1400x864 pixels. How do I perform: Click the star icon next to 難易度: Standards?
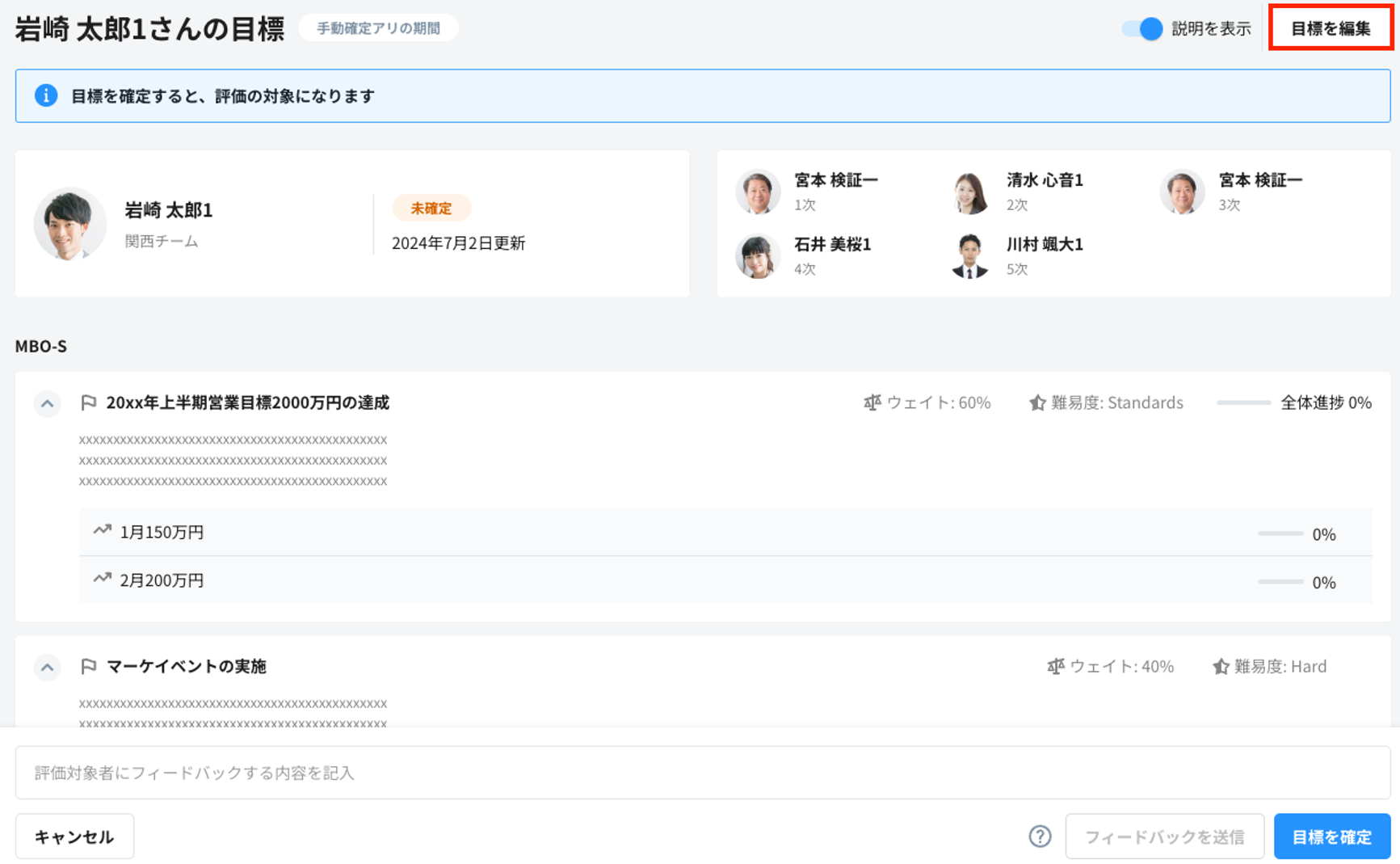[1037, 402]
